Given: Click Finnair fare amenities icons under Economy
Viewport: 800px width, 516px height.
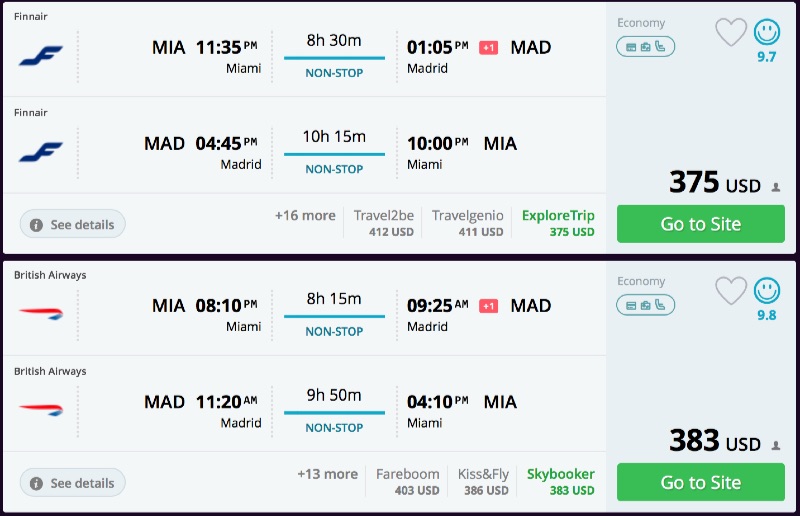Looking at the screenshot, I should [x=645, y=46].
